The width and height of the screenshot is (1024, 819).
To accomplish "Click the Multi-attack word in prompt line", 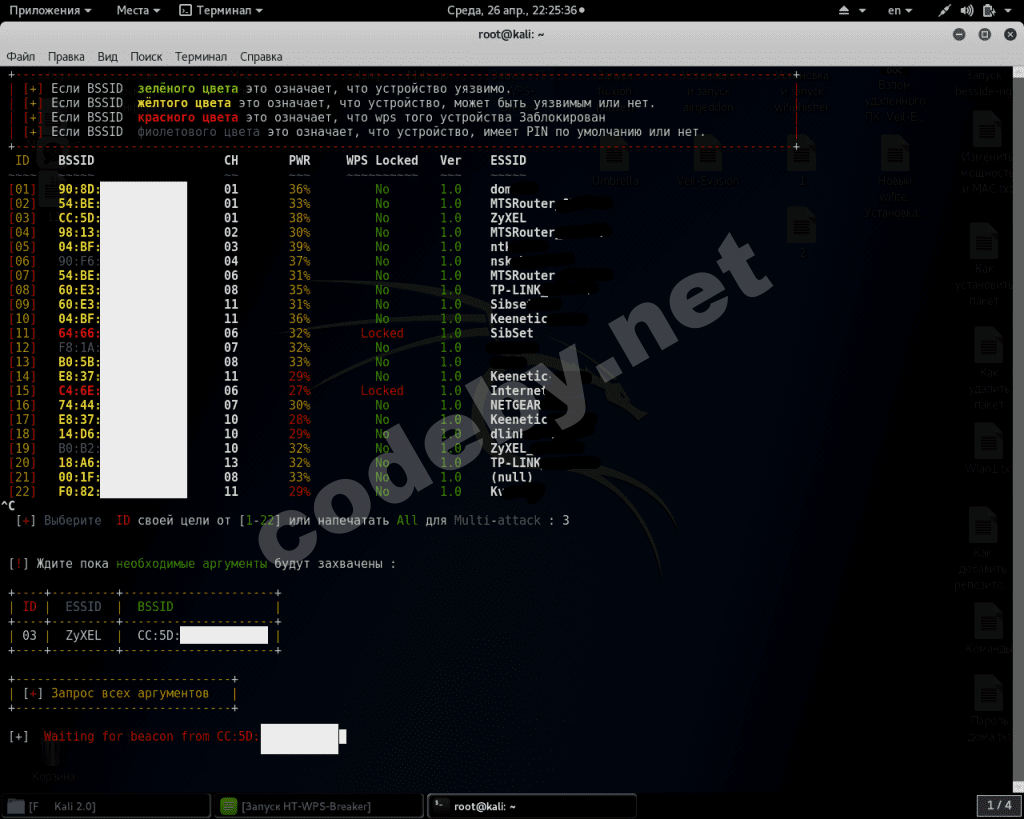I will pos(498,521).
